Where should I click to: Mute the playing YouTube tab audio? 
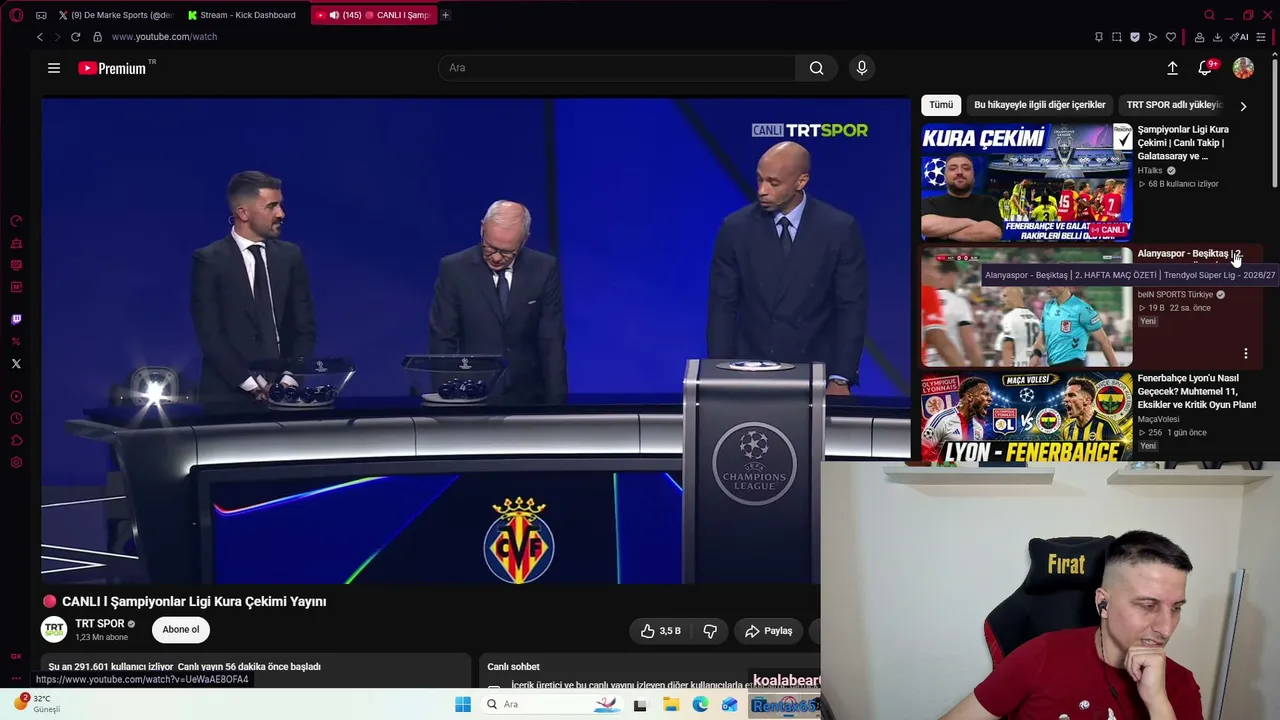pos(334,15)
